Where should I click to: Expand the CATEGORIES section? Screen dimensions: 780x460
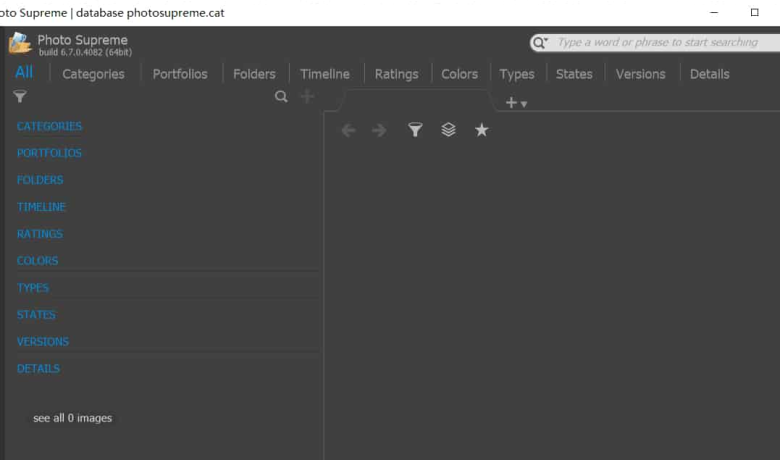(49, 126)
